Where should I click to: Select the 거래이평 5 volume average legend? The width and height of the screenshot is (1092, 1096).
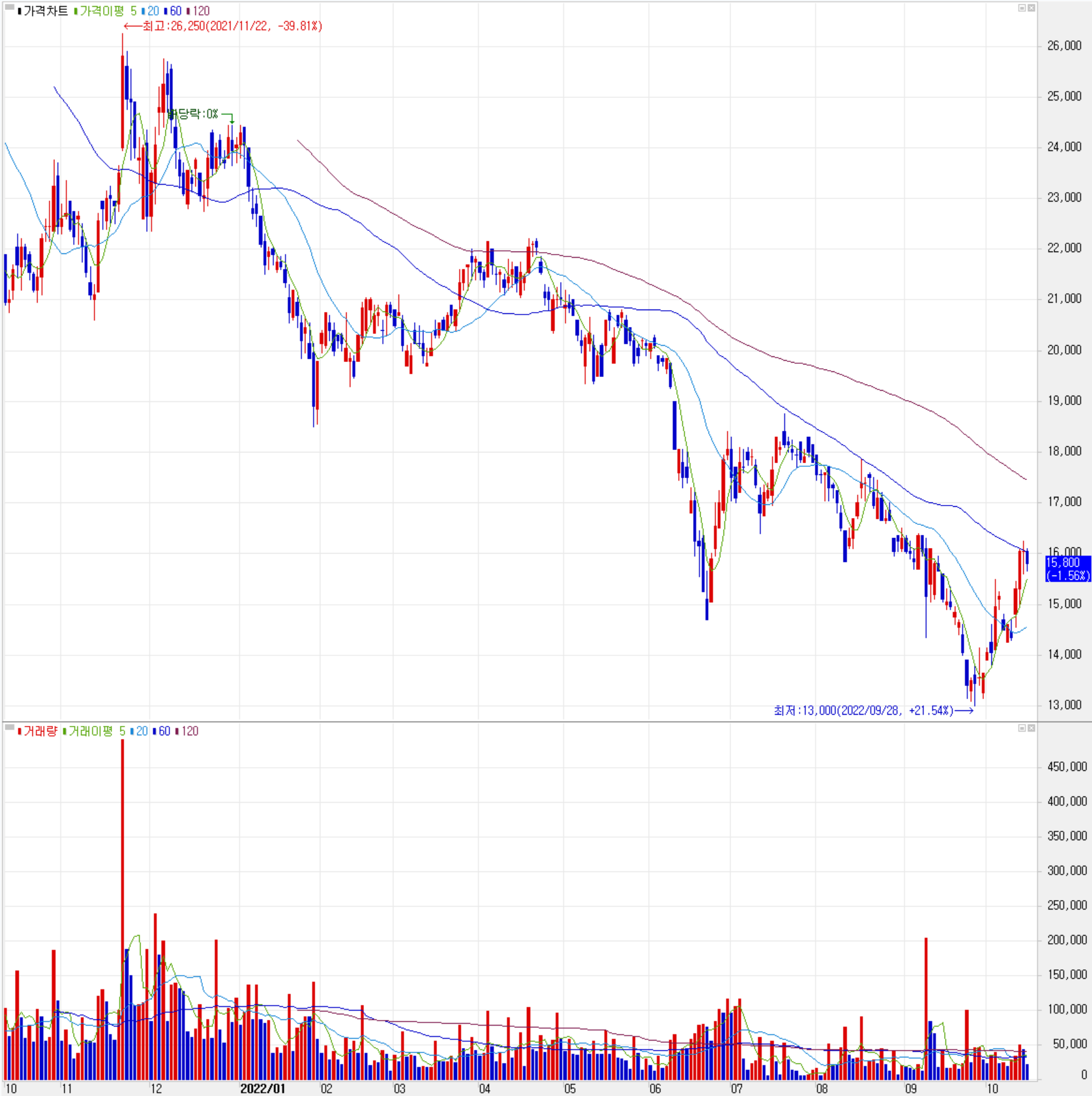94,731
